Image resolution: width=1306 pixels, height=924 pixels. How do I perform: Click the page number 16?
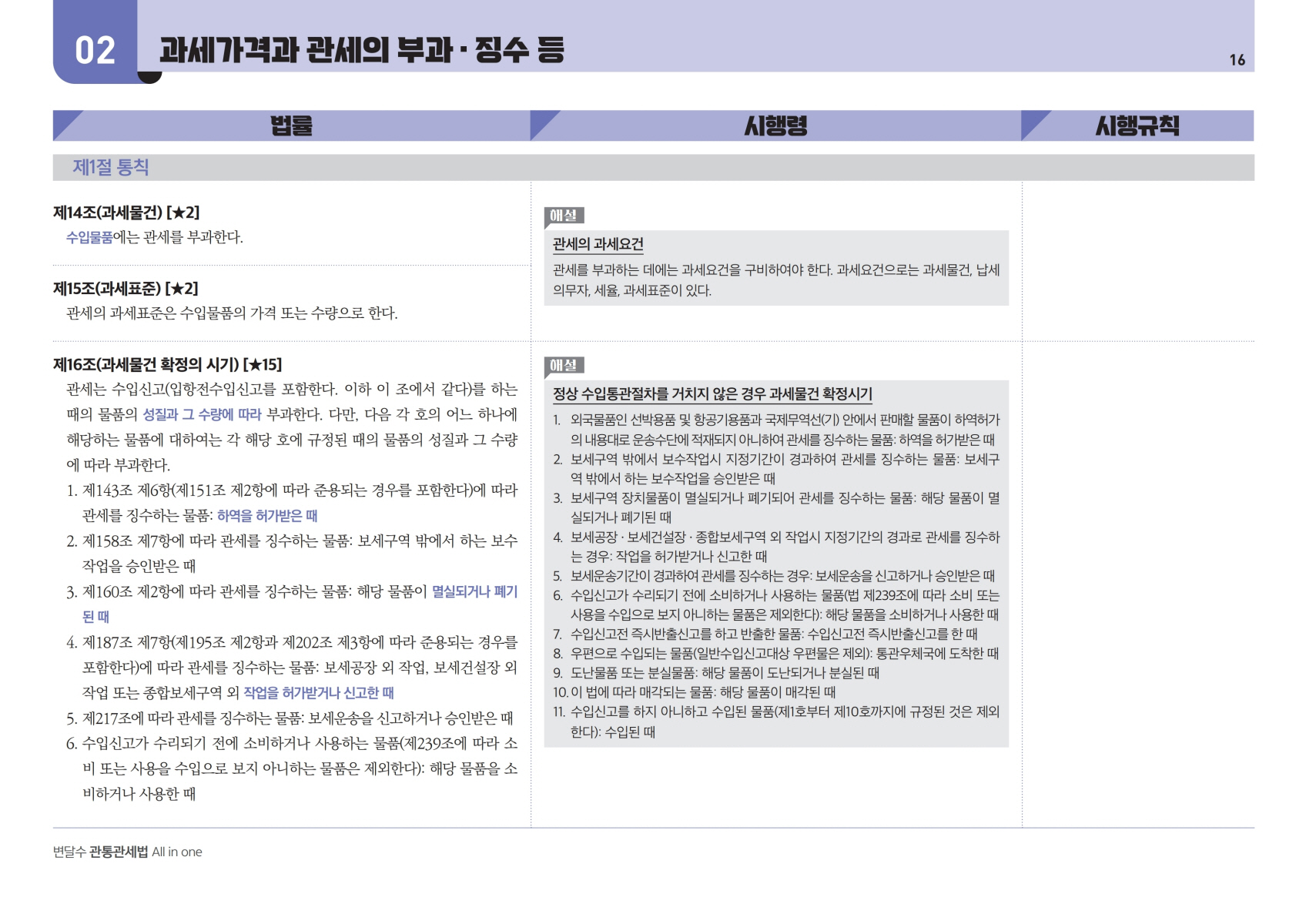click(1237, 60)
